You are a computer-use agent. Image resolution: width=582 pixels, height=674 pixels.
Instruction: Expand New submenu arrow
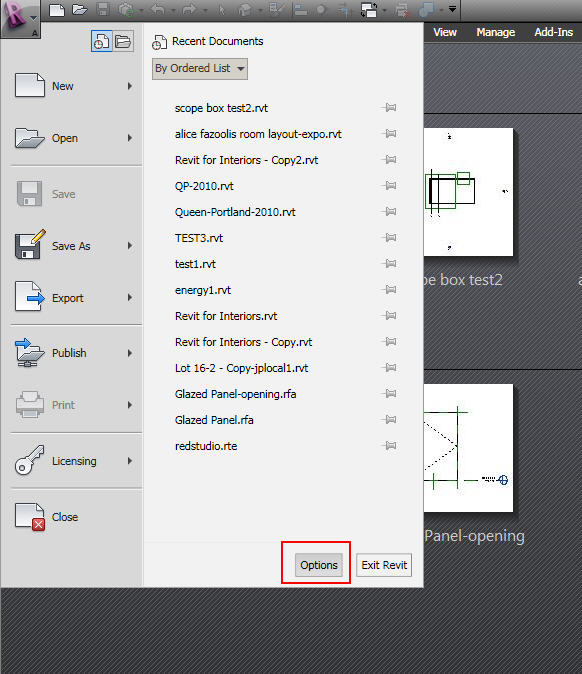click(x=130, y=86)
